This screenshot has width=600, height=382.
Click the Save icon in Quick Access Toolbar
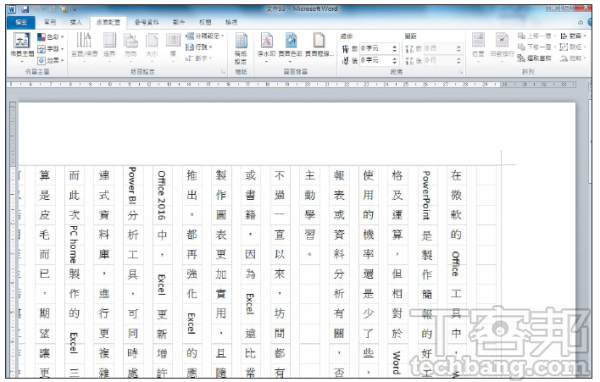[x=25, y=9]
